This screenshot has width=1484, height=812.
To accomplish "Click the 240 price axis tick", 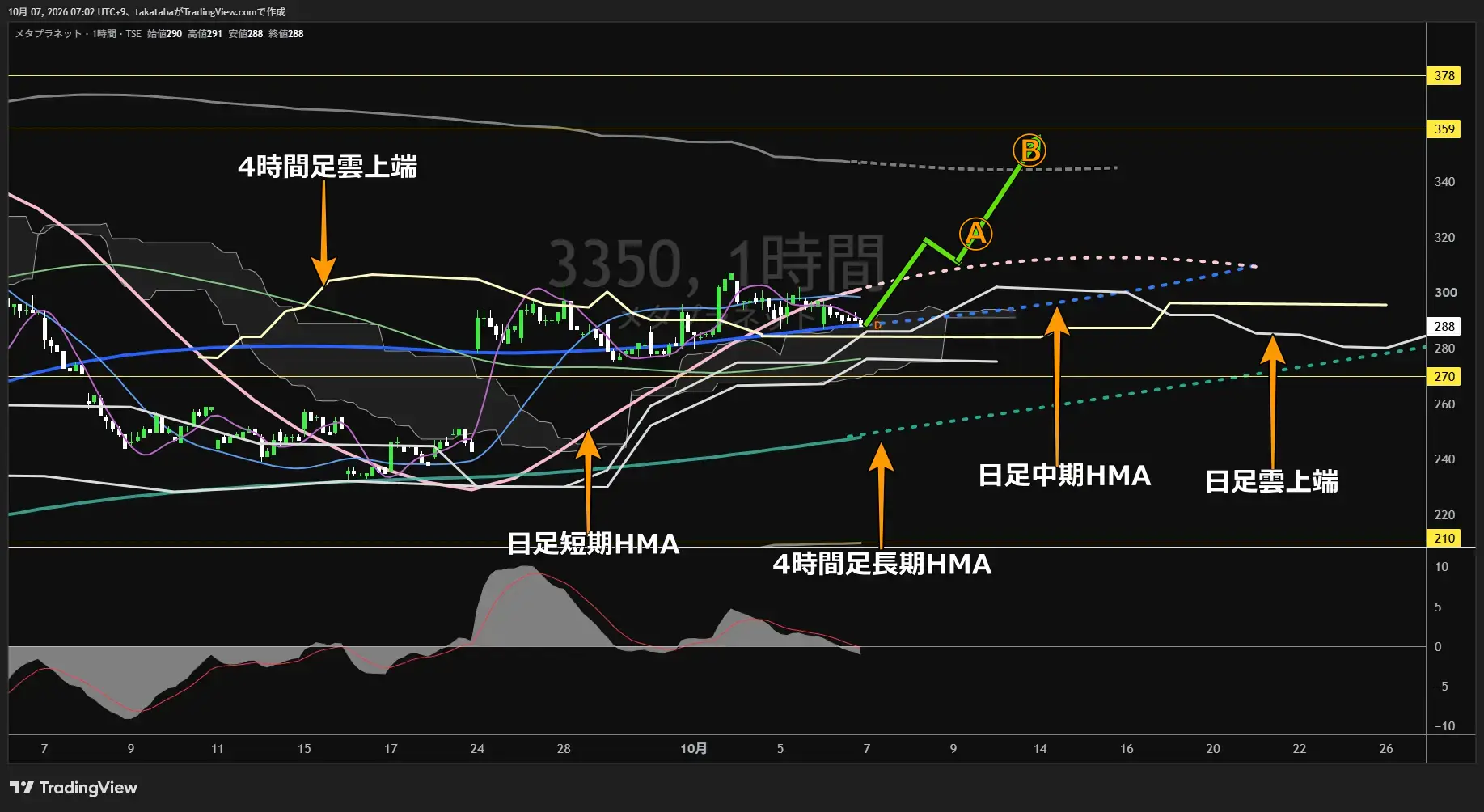I will click(1444, 459).
